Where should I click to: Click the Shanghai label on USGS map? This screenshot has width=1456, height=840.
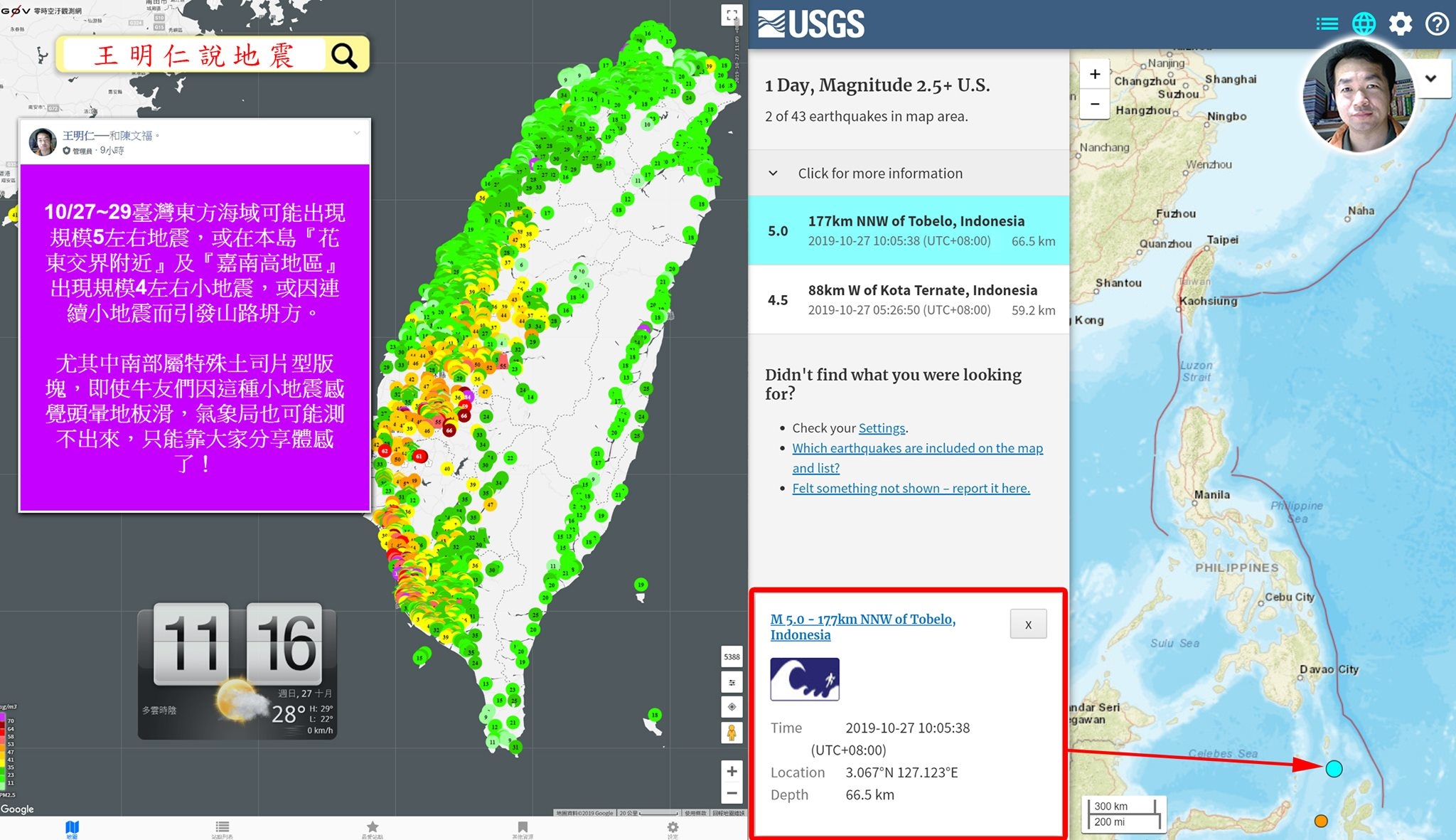click(x=1231, y=79)
